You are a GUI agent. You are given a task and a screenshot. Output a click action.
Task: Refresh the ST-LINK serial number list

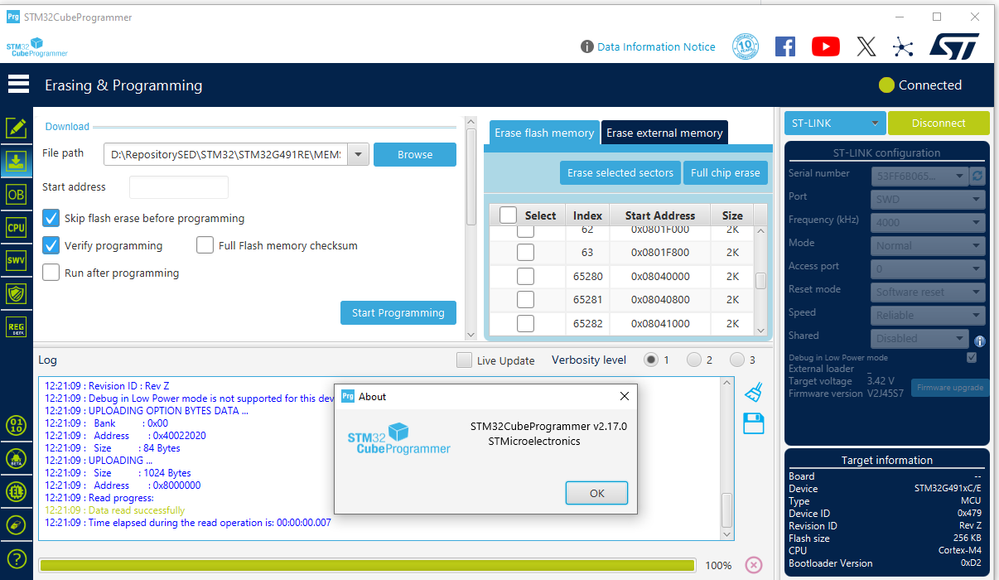pos(977,175)
